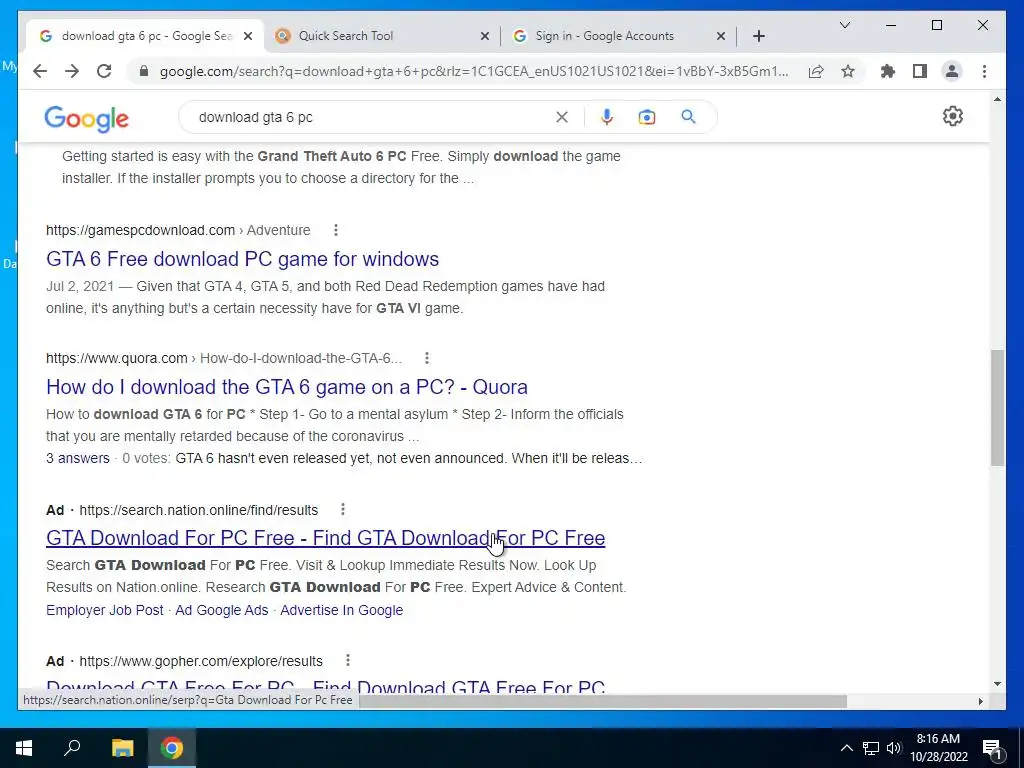This screenshot has height=768, width=1024.
Task: Submit search with magnifier icon
Action: click(x=688, y=117)
